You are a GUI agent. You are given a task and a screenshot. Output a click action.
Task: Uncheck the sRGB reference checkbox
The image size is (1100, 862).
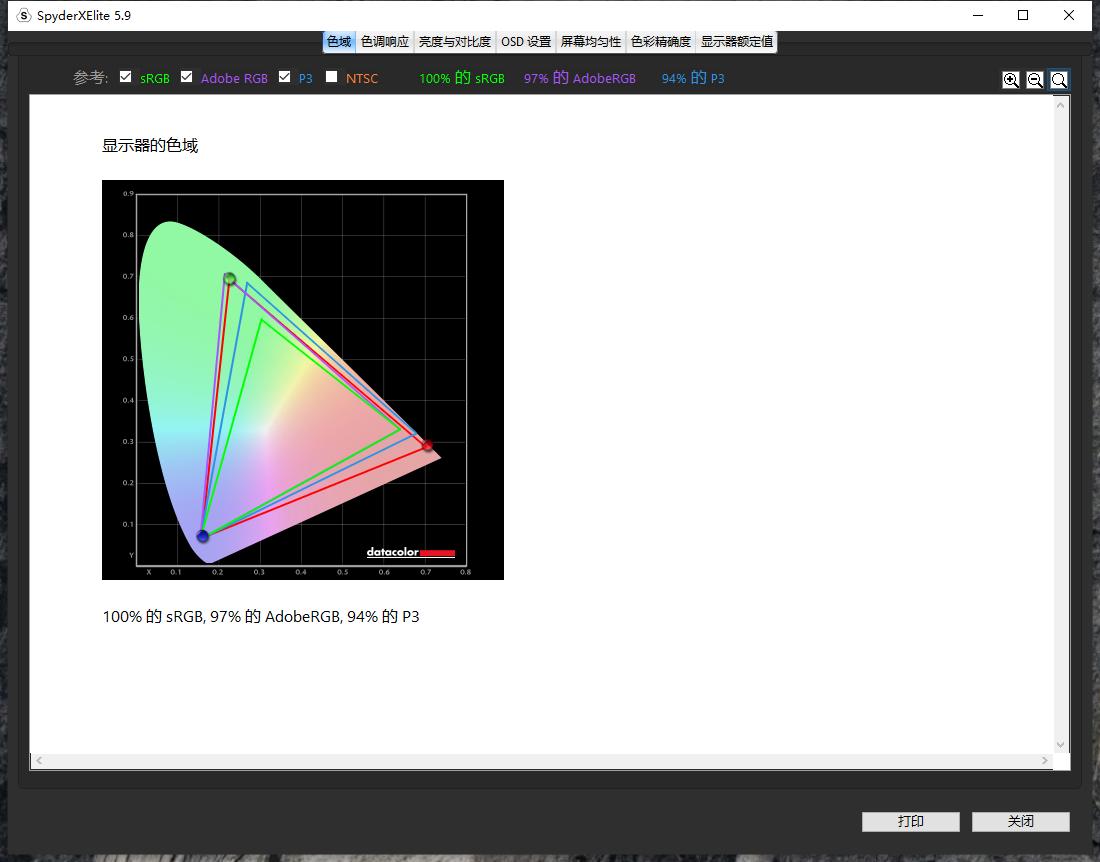pyautogui.click(x=126, y=77)
